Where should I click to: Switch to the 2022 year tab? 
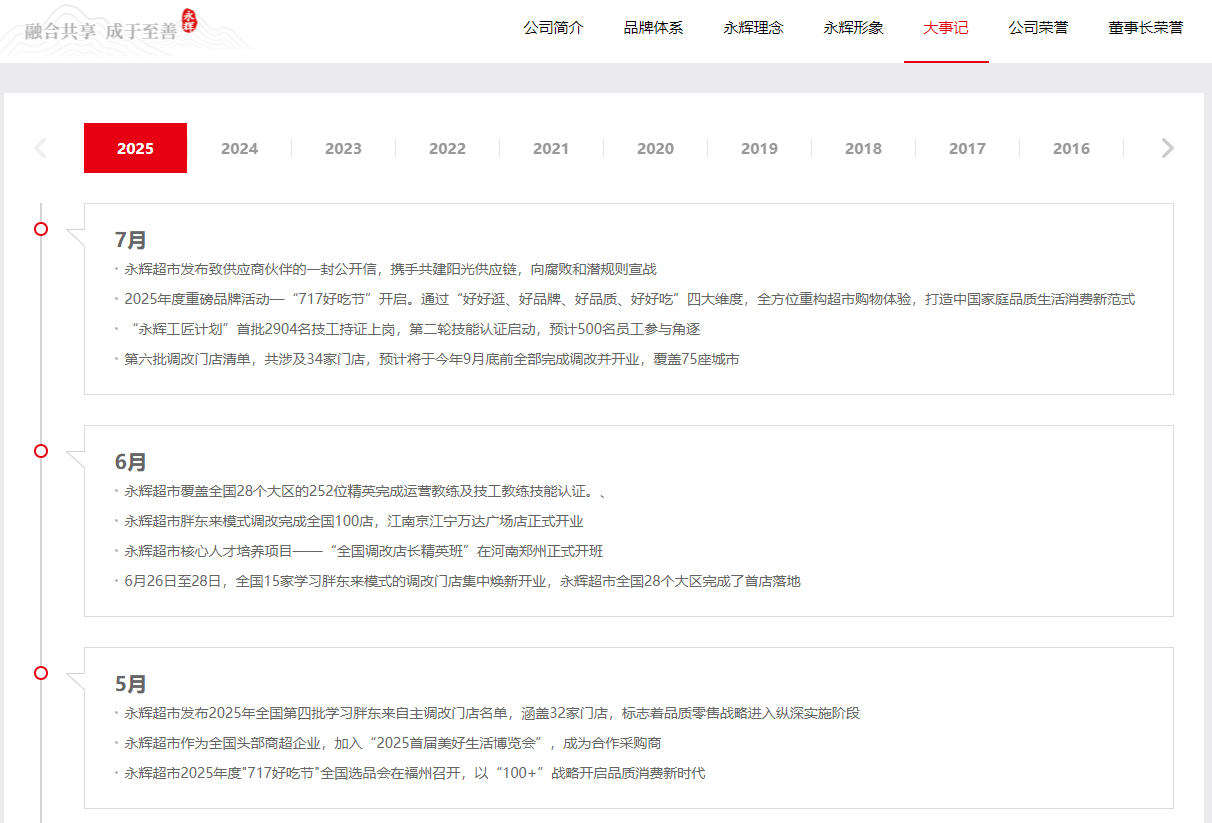(447, 148)
